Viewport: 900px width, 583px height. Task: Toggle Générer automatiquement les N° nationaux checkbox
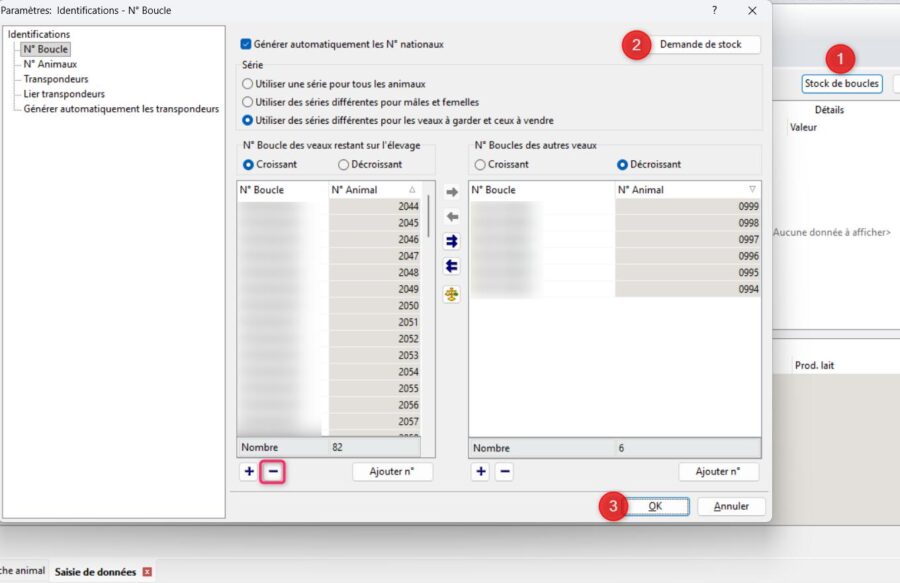(247, 44)
